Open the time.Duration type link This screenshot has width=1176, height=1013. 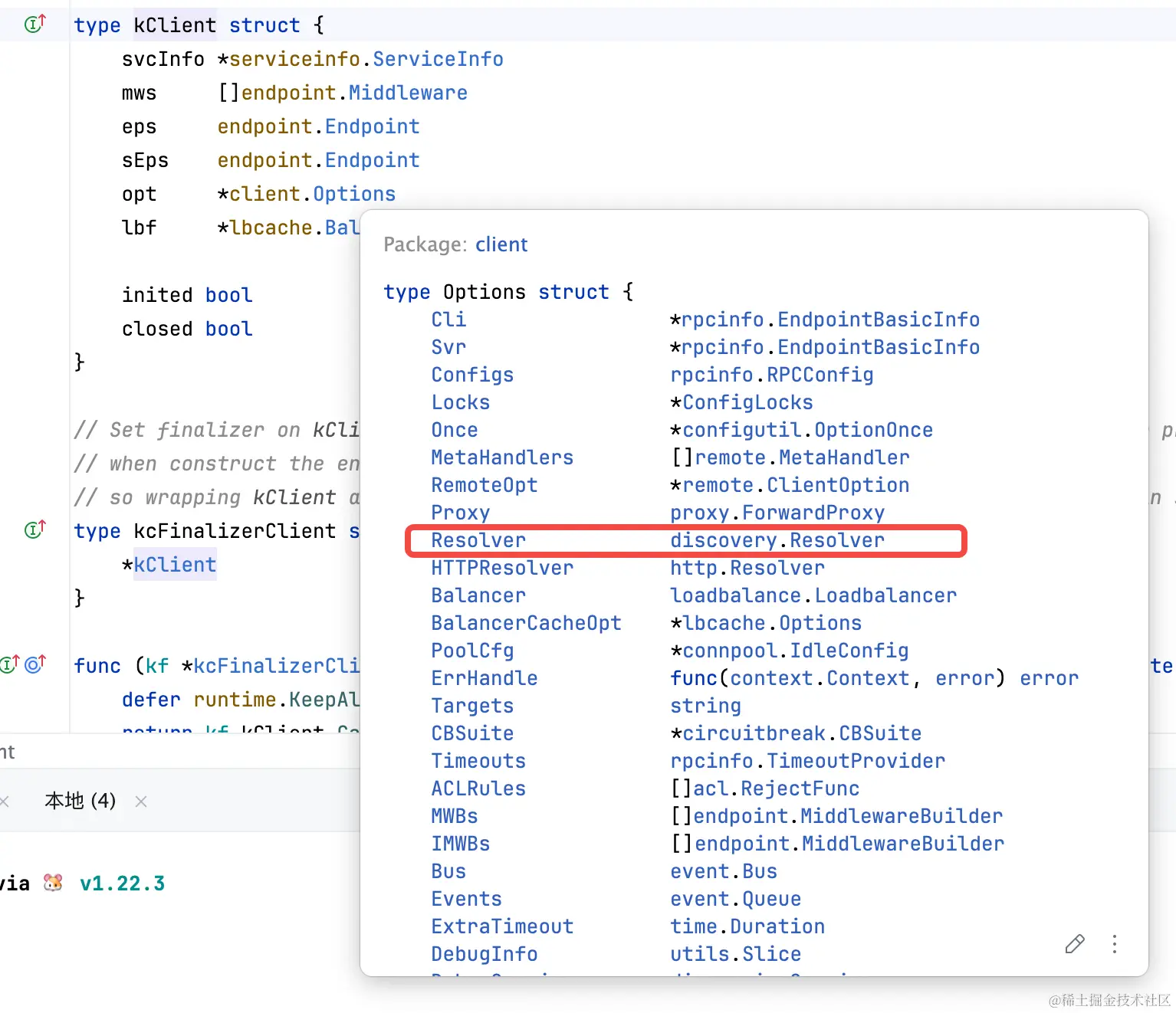(747, 926)
